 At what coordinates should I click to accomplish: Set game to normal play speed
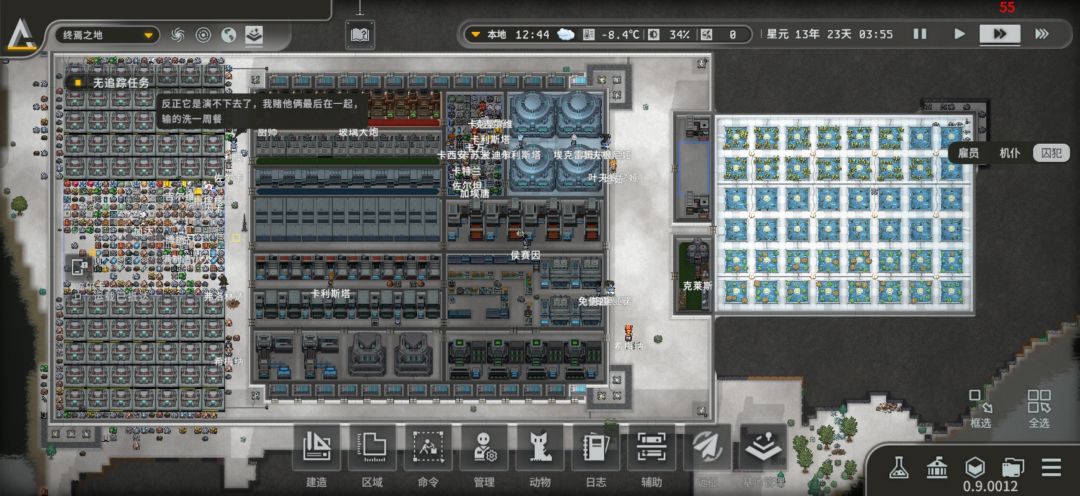[959, 34]
